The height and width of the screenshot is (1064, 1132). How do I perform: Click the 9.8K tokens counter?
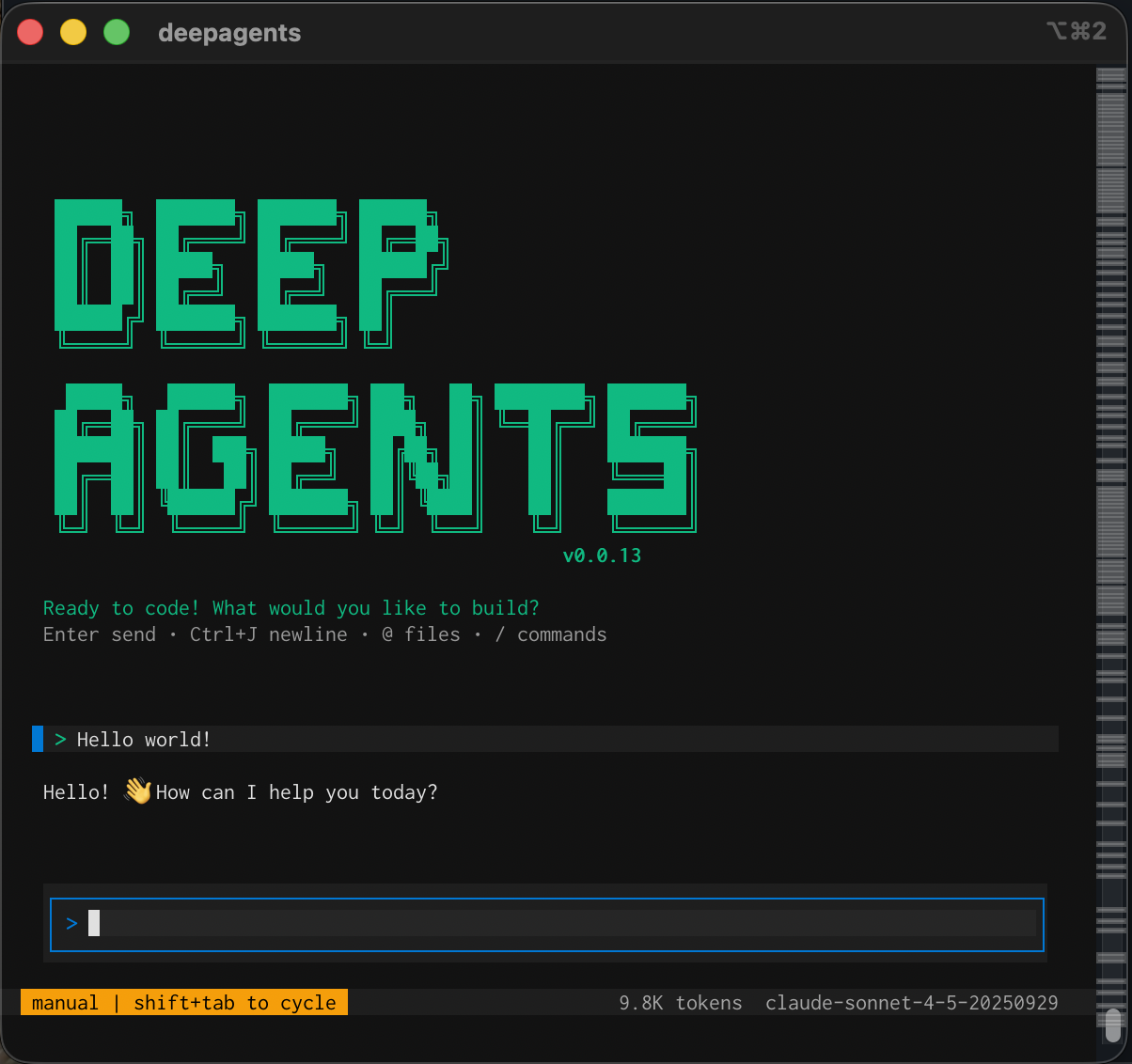(x=679, y=1002)
